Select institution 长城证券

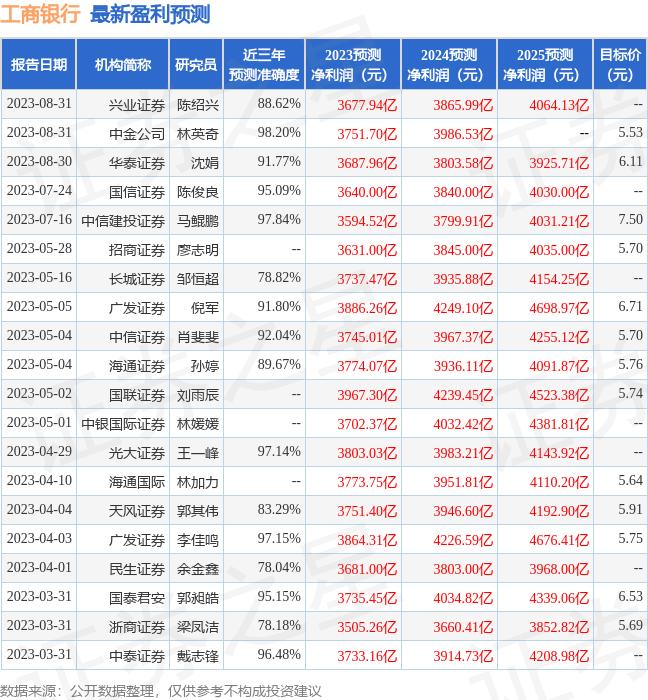pos(137,279)
